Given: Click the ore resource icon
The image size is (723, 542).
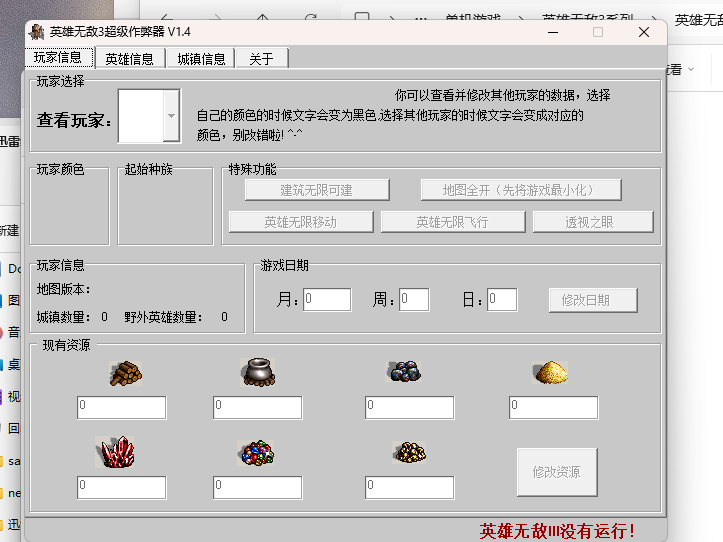Looking at the screenshot, I should [x=404, y=371].
